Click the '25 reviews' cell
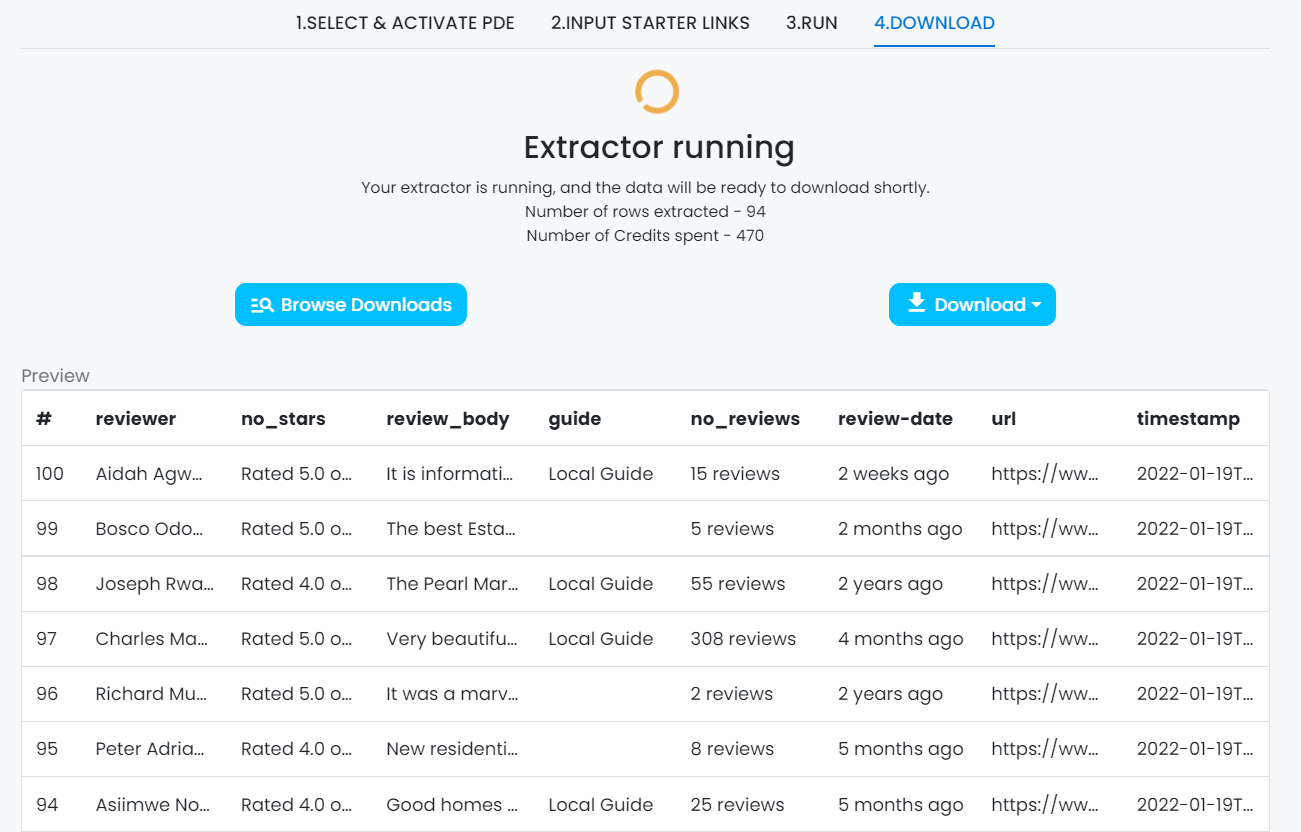Viewport: 1301px width, 832px height. click(x=738, y=805)
